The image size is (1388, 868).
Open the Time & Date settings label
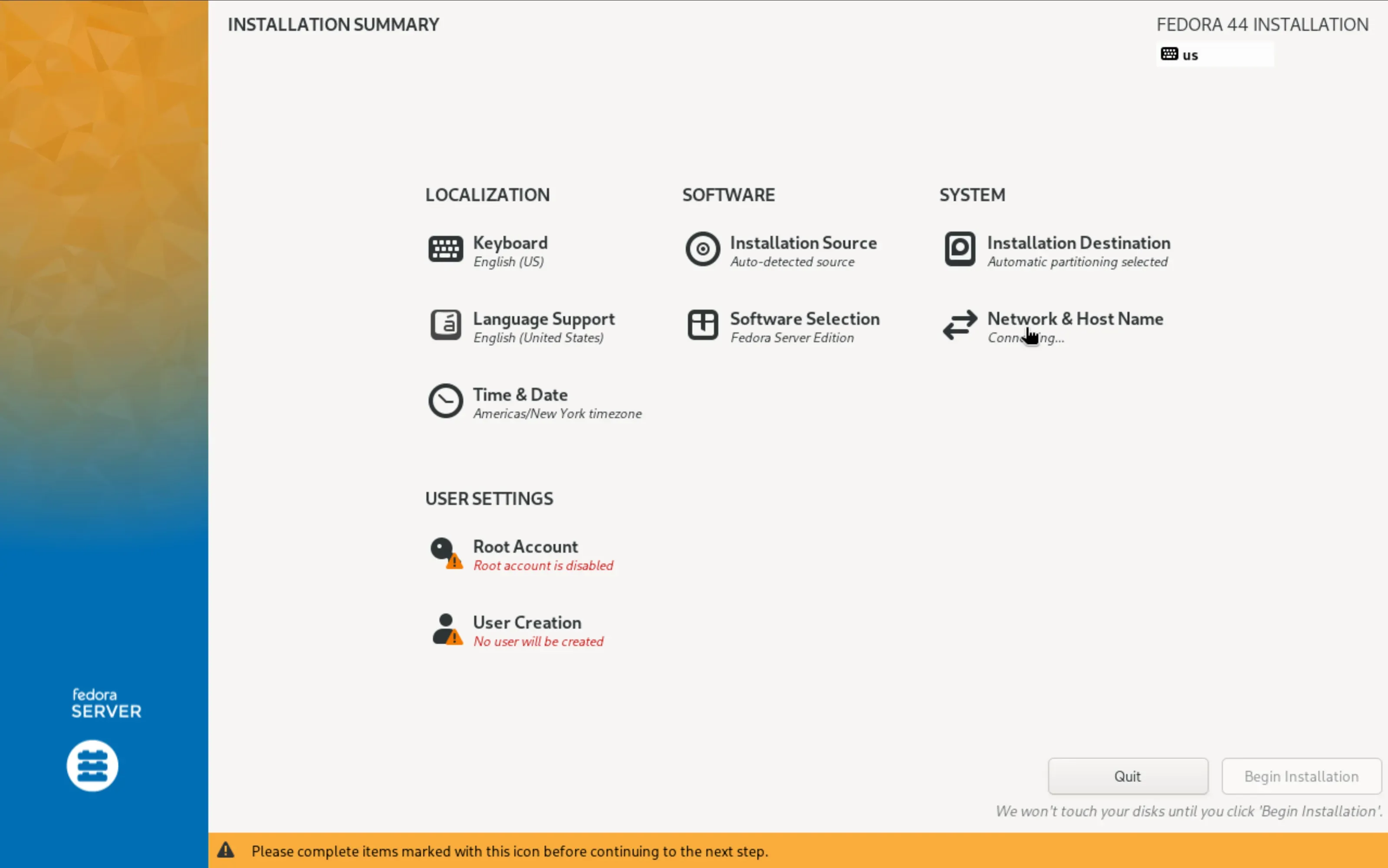[520, 395]
